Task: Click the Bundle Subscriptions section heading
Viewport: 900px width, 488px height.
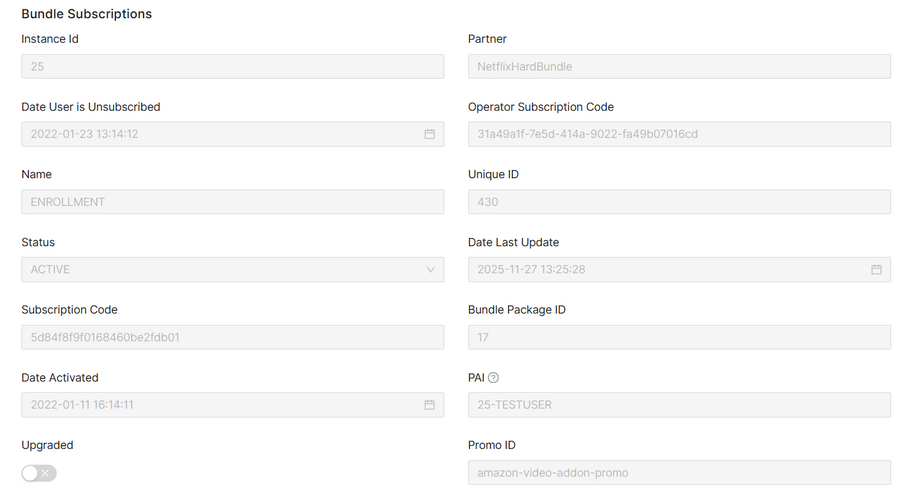Action: pyautogui.click(x=87, y=14)
